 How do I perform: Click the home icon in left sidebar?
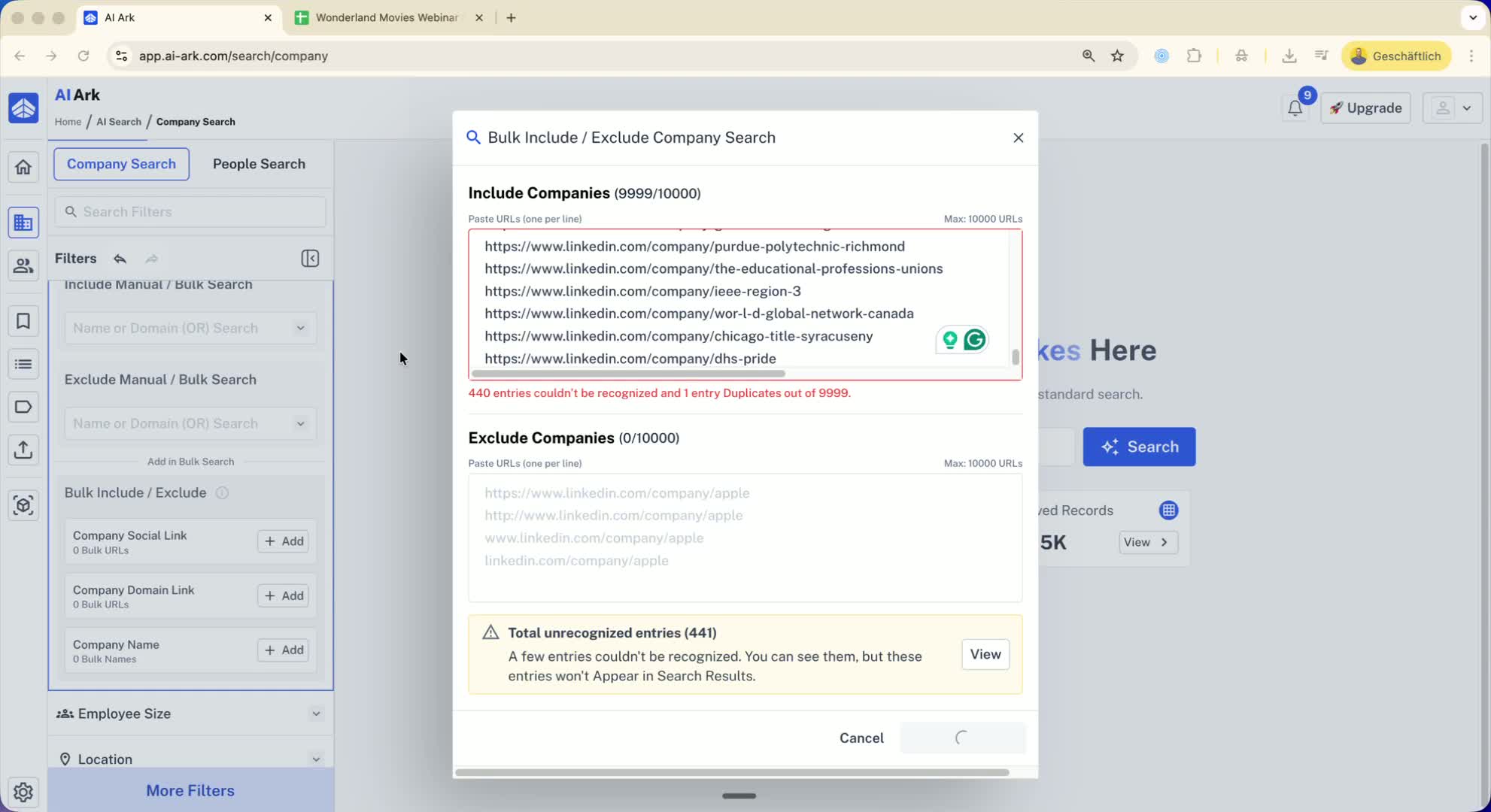(x=23, y=167)
